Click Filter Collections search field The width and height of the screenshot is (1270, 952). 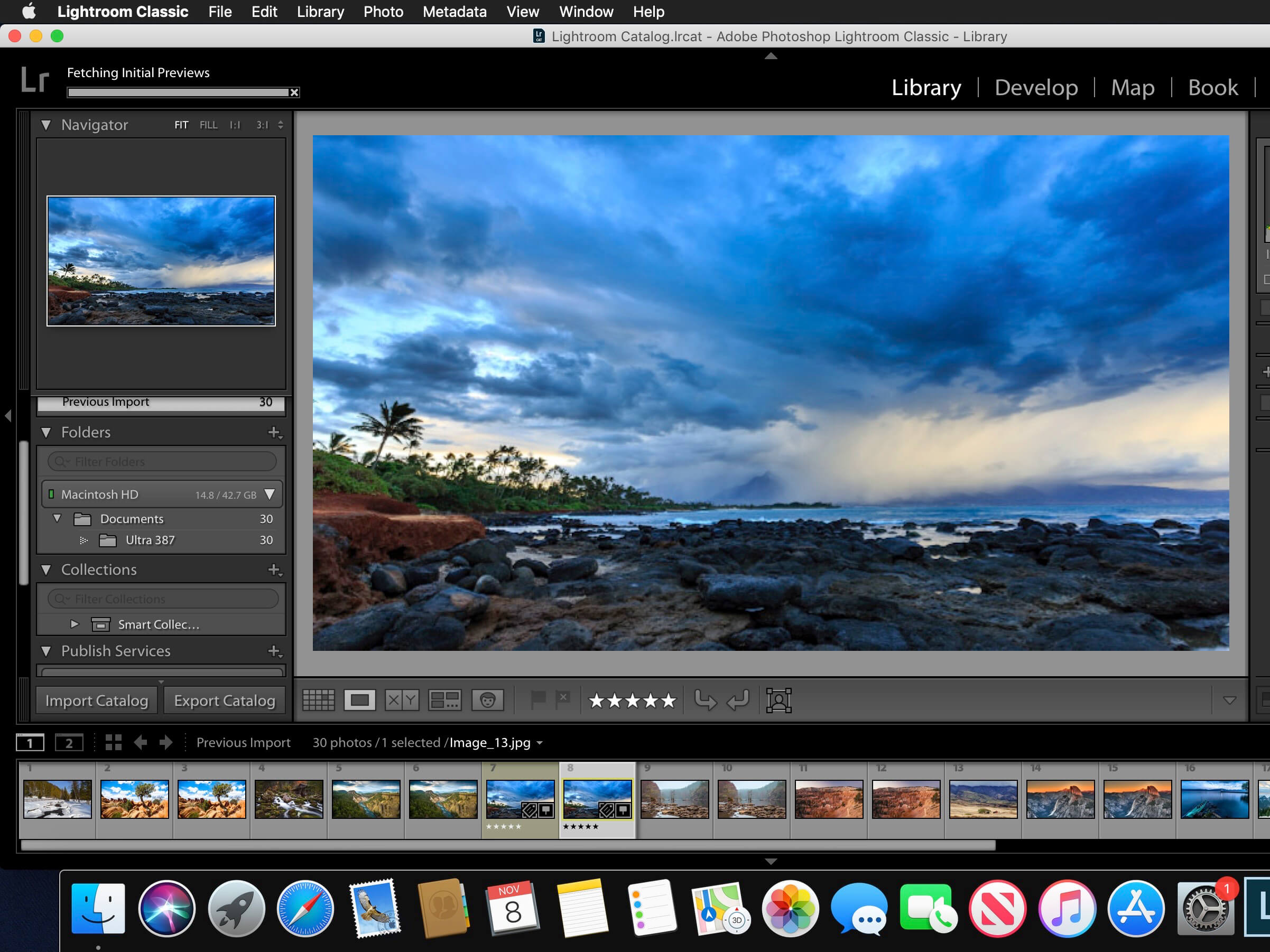[163, 599]
